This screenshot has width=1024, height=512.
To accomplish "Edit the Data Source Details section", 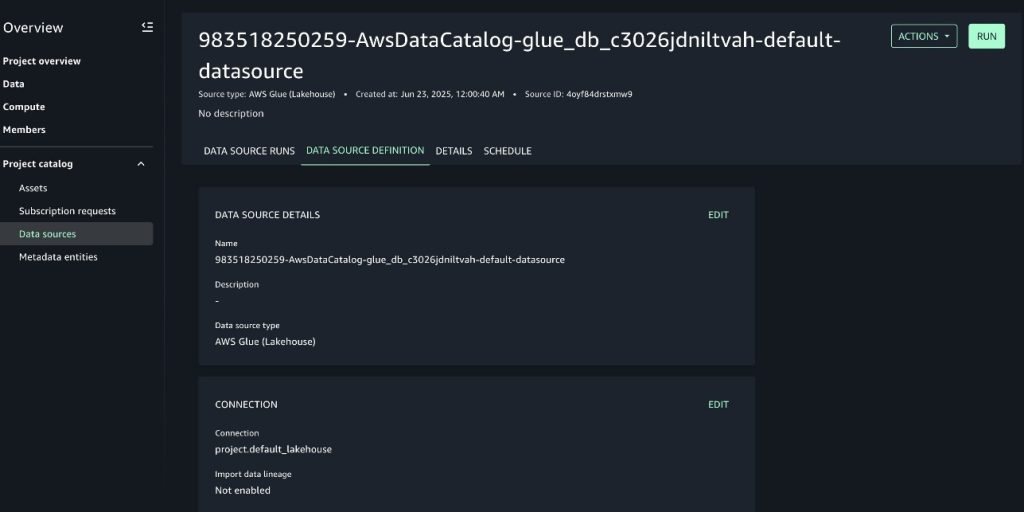I will coord(718,215).
